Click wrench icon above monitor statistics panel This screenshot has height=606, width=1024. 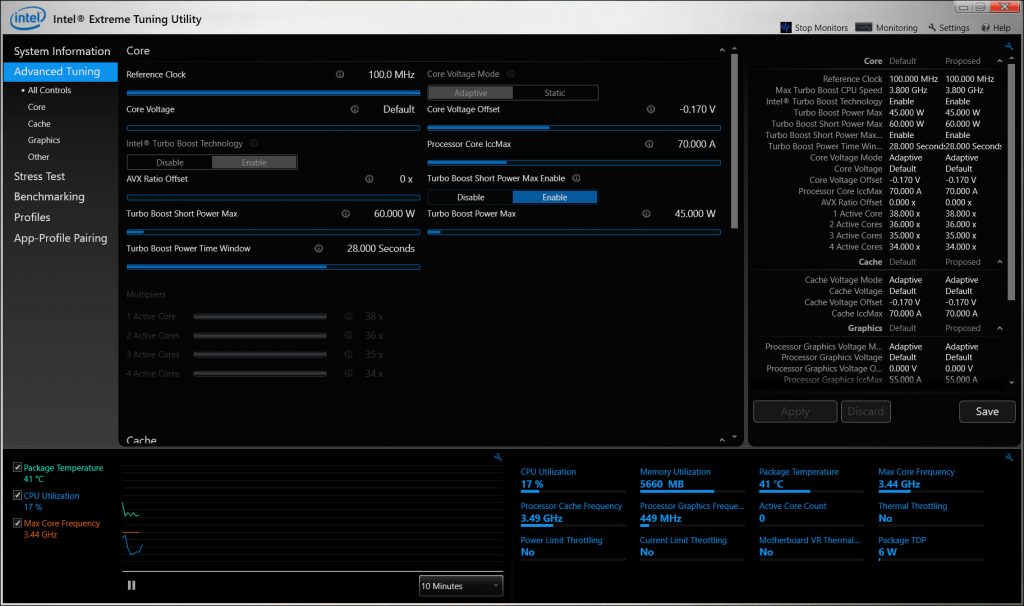pyautogui.click(x=1009, y=457)
